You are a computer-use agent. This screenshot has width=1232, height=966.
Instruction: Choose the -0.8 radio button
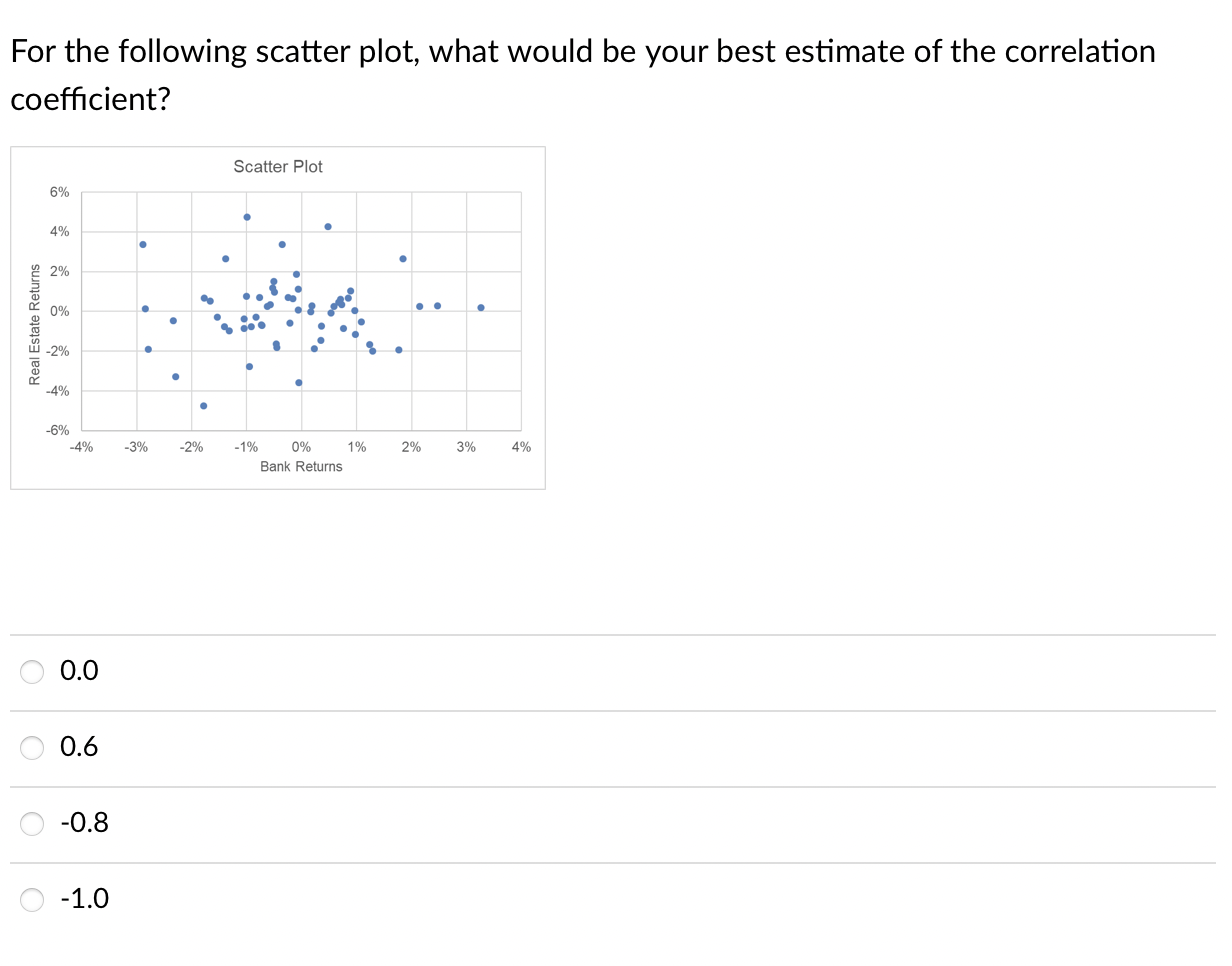[33, 824]
